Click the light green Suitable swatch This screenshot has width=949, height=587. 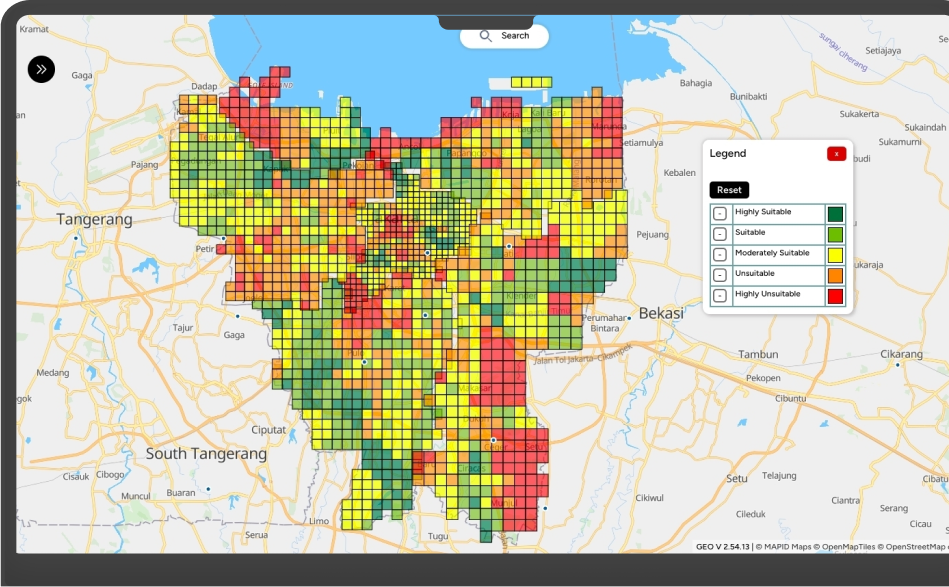[x=835, y=234]
